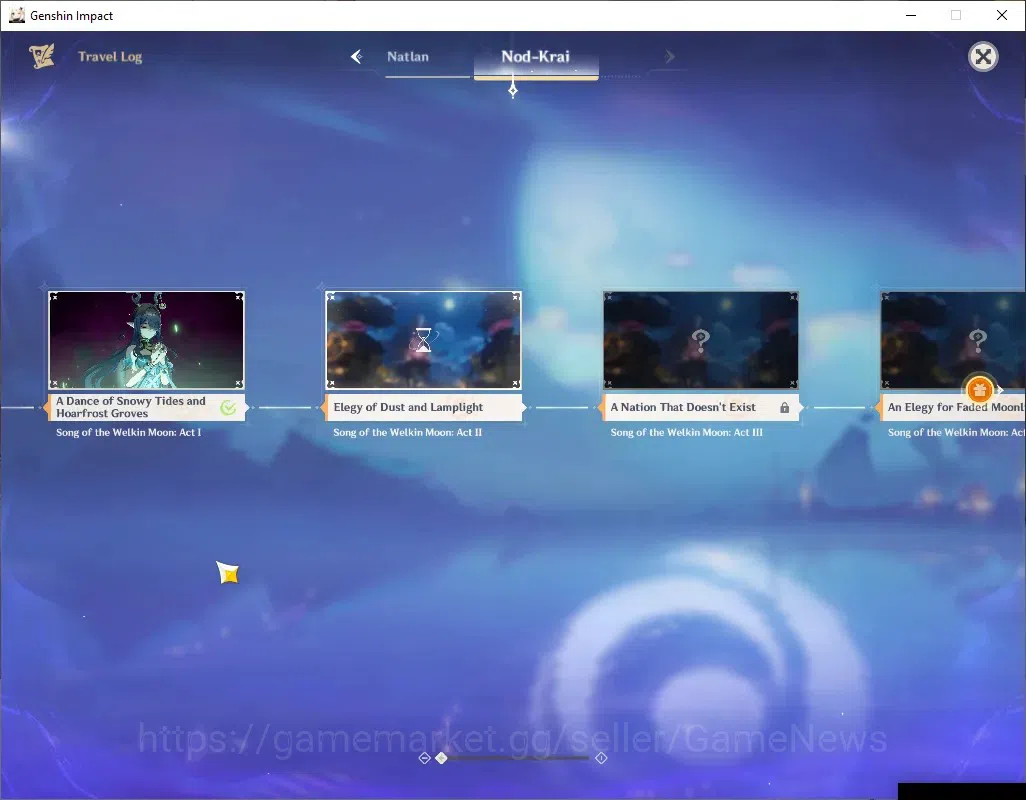Open the Act I quest thumbnail
This screenshot has height=800, width=1026.
[146, 340]
